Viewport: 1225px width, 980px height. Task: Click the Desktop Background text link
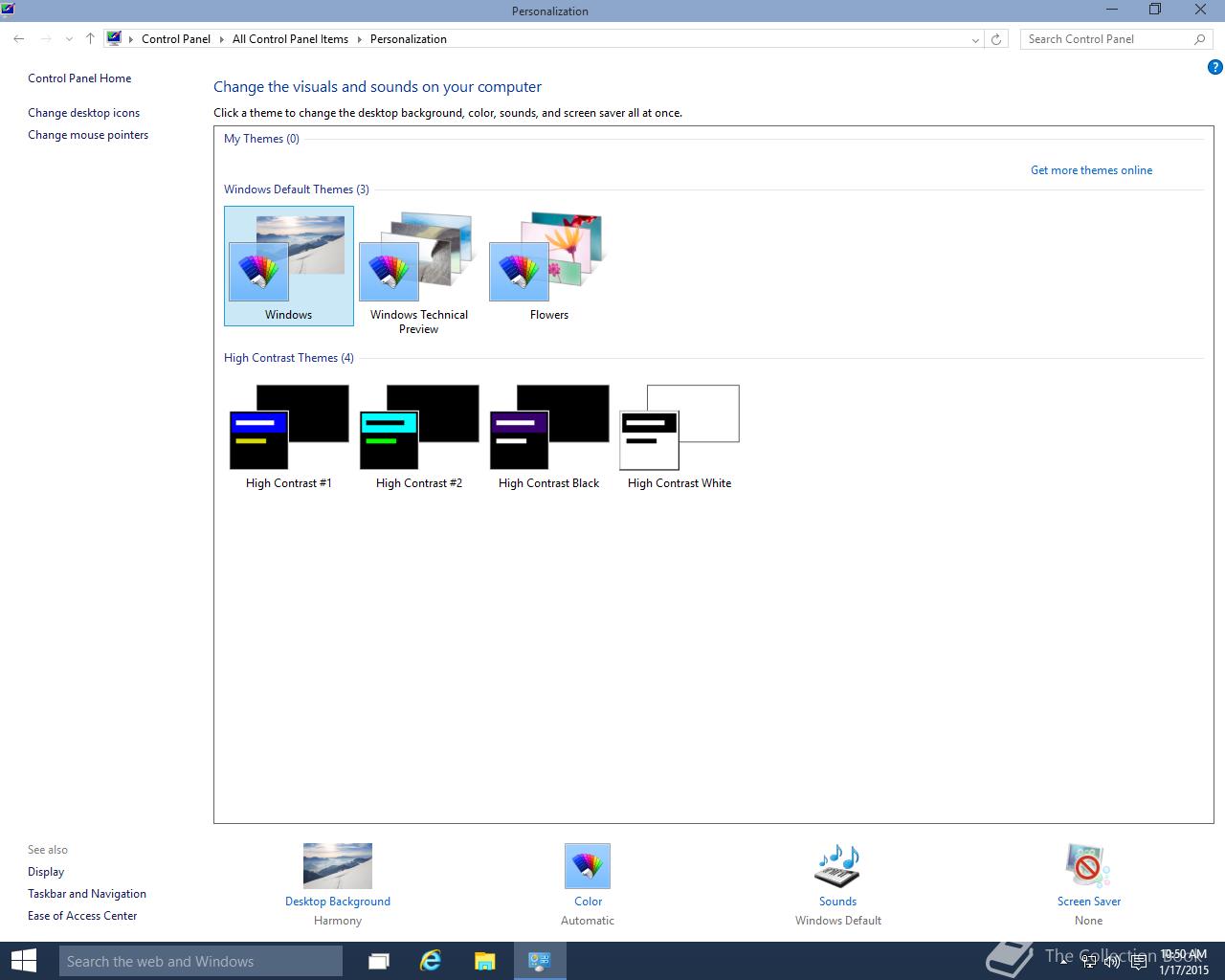(x=338, y=902)
